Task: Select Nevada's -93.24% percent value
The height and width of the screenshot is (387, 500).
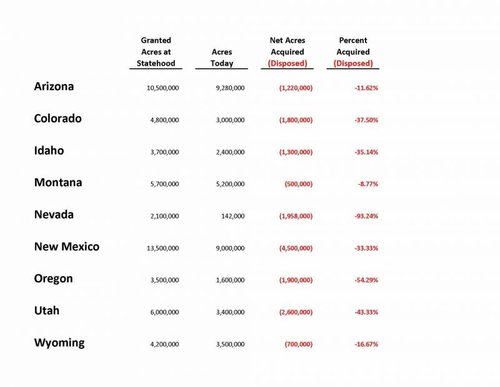Action: tap(366, 216)
